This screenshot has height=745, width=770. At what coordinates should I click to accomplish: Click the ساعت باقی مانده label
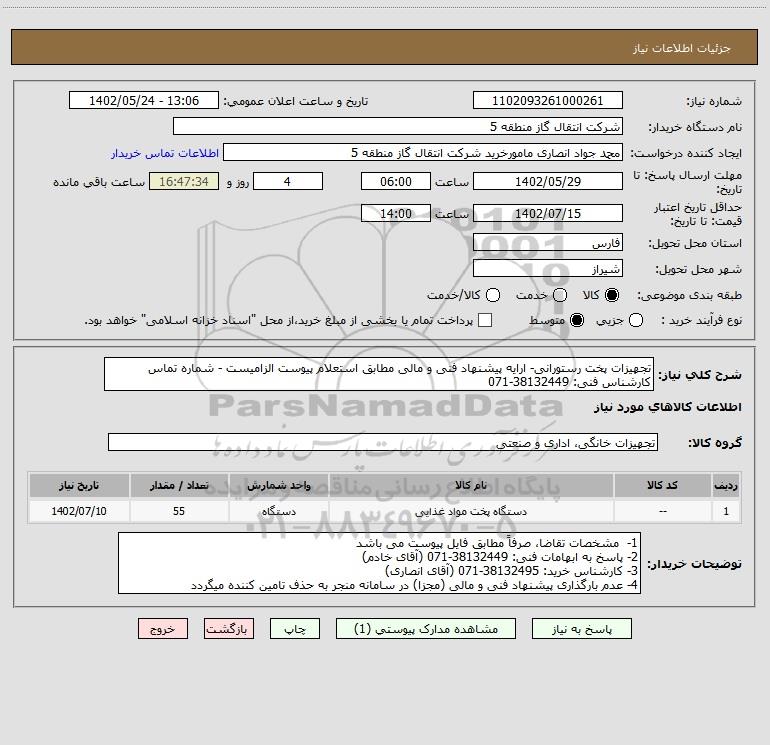click(99, 182)
